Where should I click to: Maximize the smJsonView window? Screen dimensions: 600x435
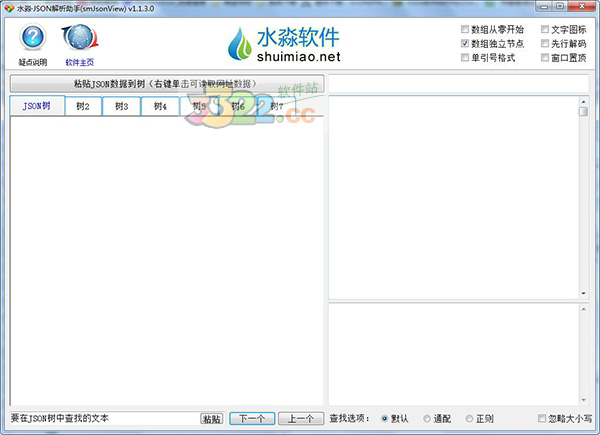tap(560, 7)
